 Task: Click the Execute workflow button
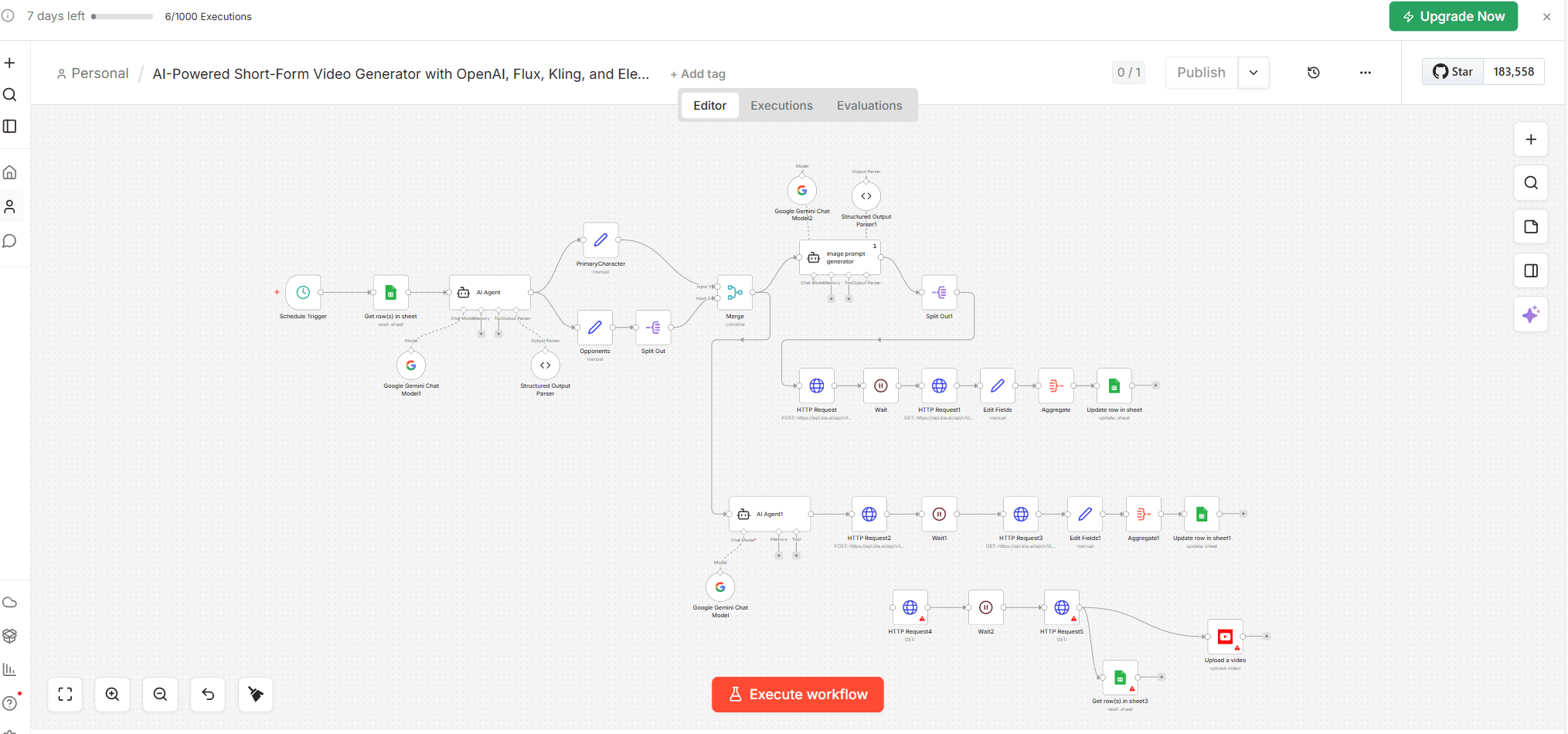[798, 695]
